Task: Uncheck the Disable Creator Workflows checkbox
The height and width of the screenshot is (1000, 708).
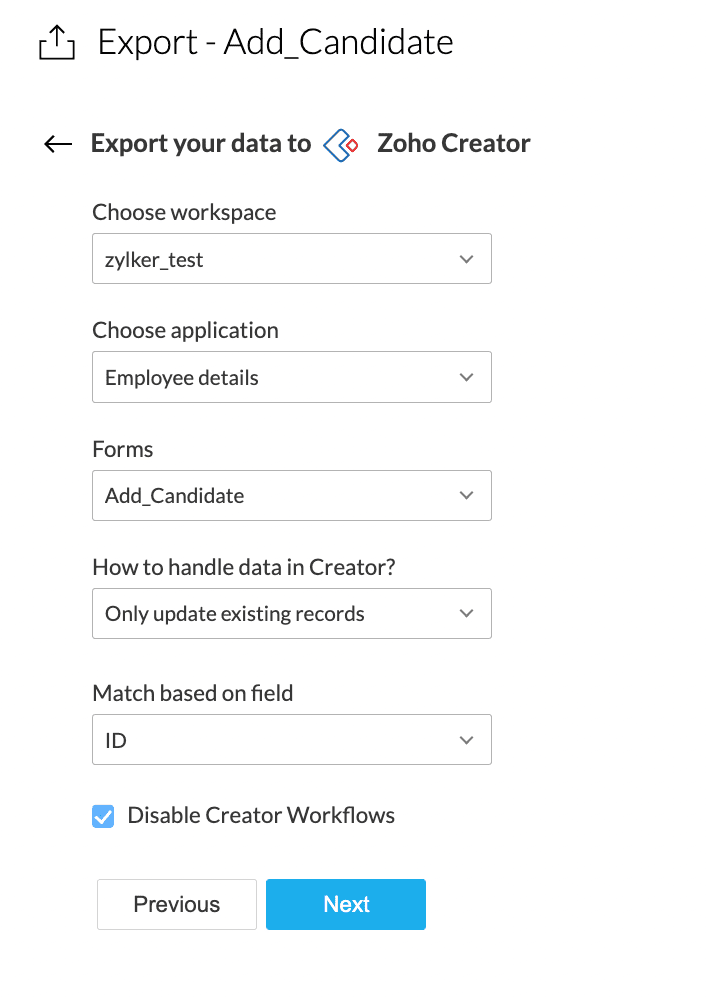Action: [103, 816]
